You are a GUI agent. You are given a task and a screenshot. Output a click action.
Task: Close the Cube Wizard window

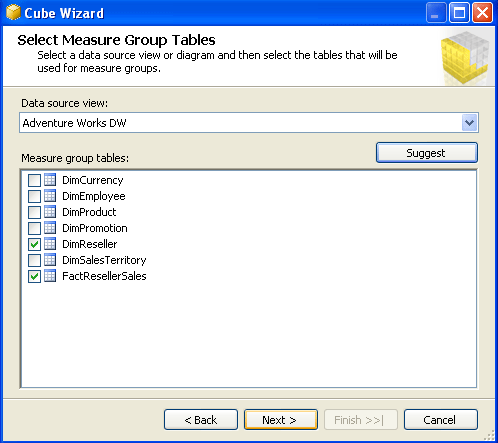point(482,13)
